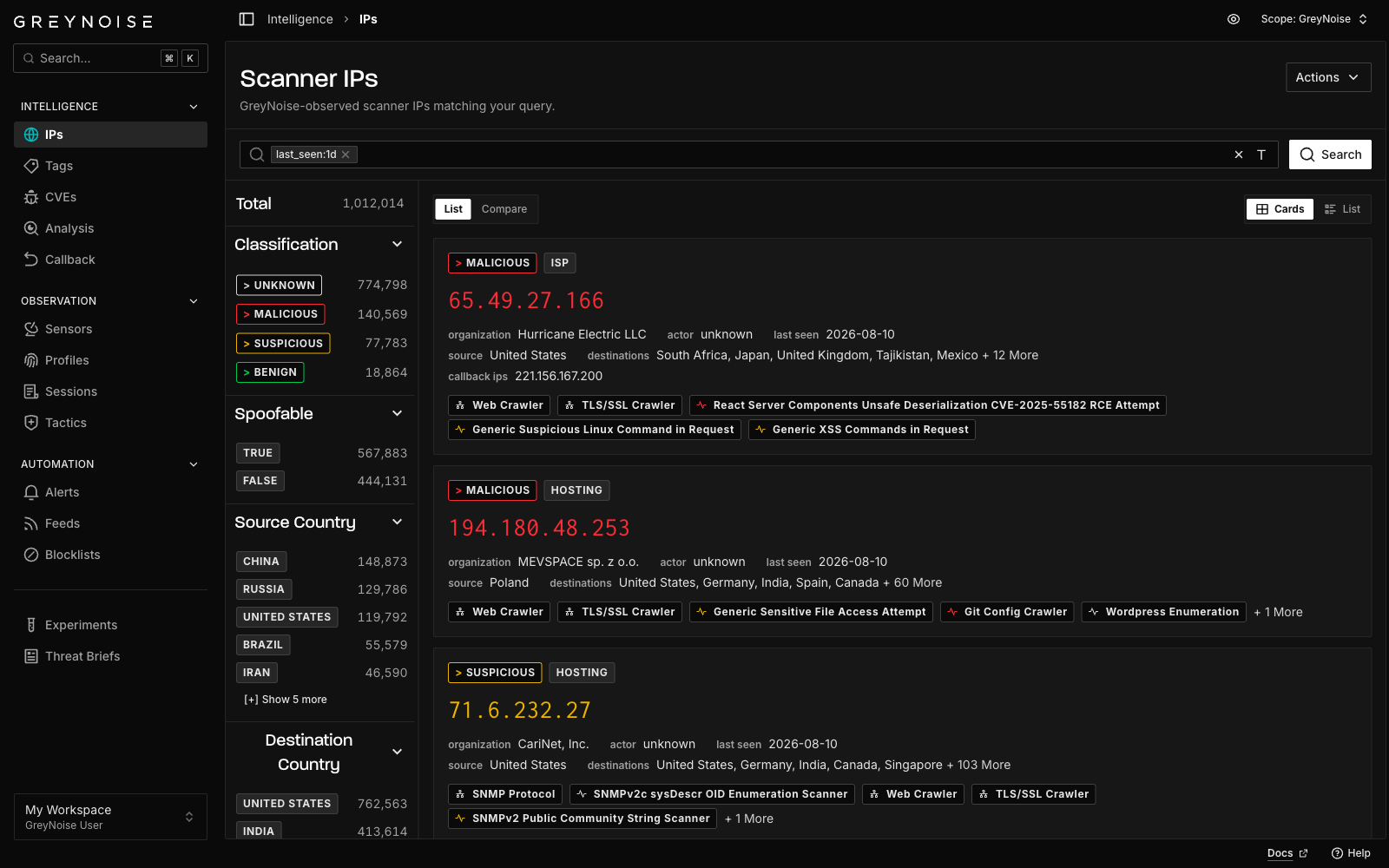The image size is (1389, 868).
Task: Collapse the INTELLIGENCE sidebar section
Action: [194, 107]
